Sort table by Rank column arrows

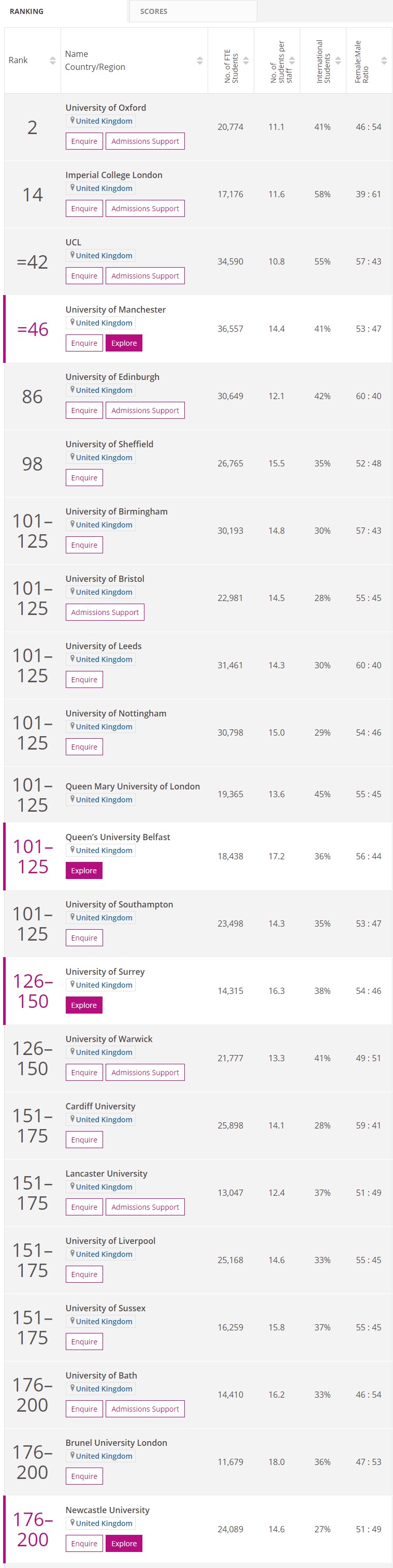point(52,60)
